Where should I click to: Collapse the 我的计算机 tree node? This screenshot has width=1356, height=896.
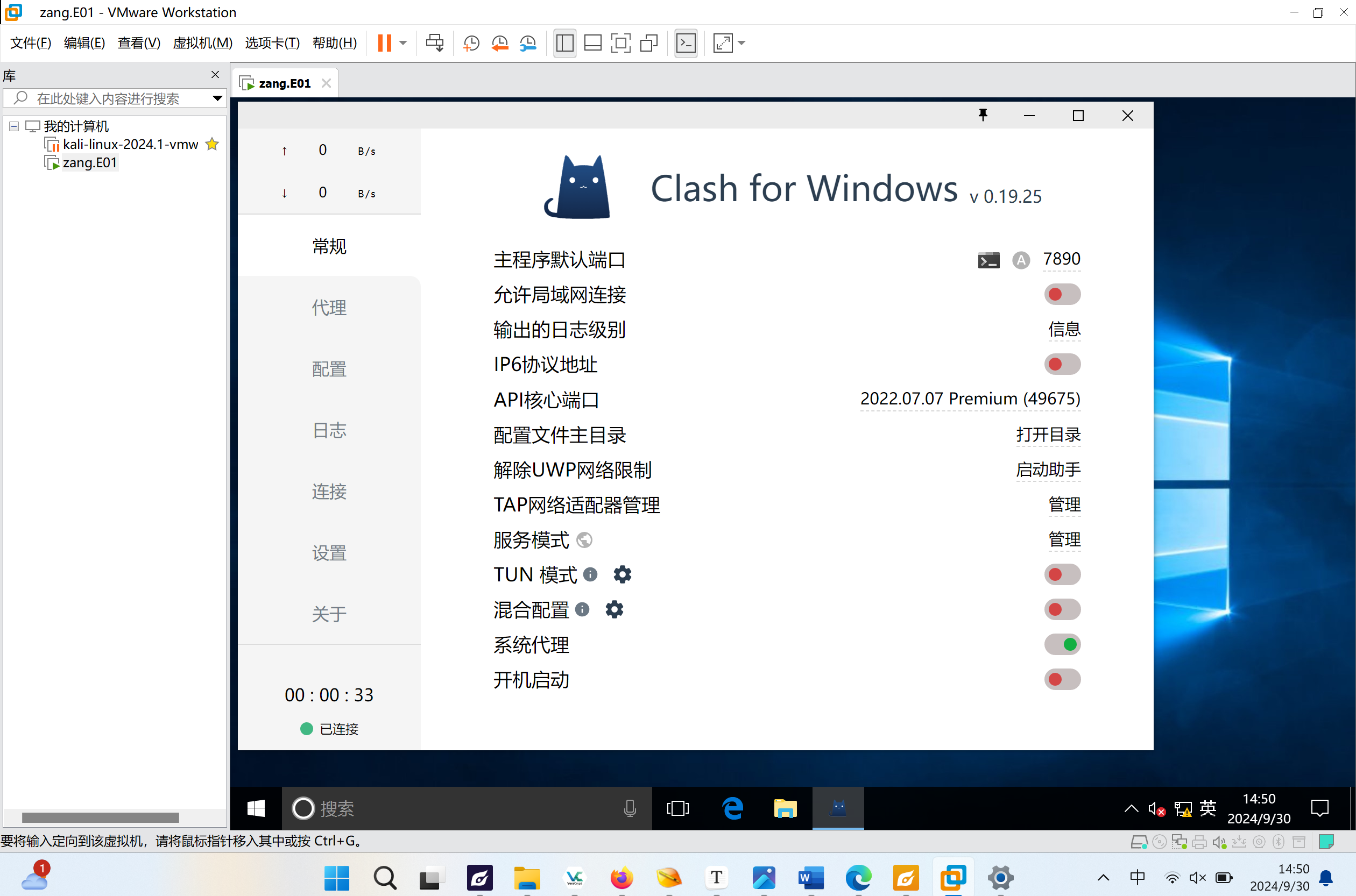coord(15,126)
